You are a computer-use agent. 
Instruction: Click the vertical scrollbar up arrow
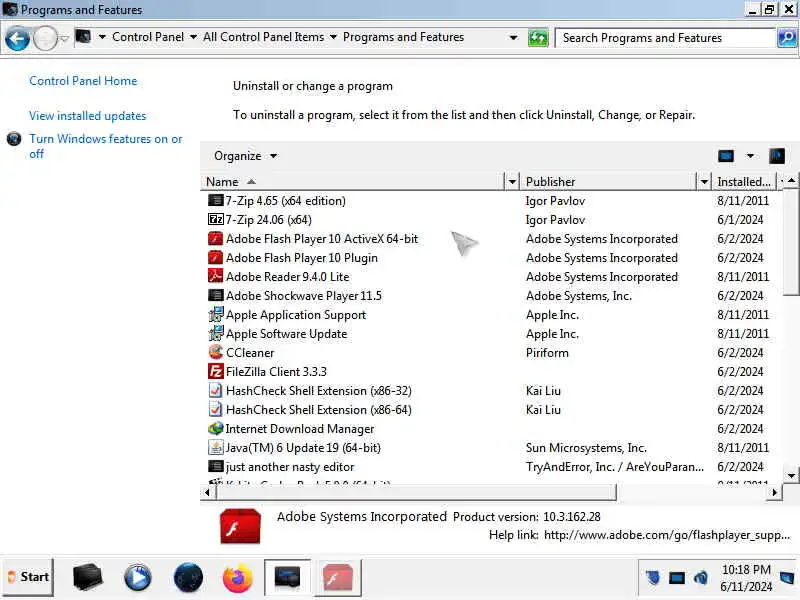click(x=791, y=181)
